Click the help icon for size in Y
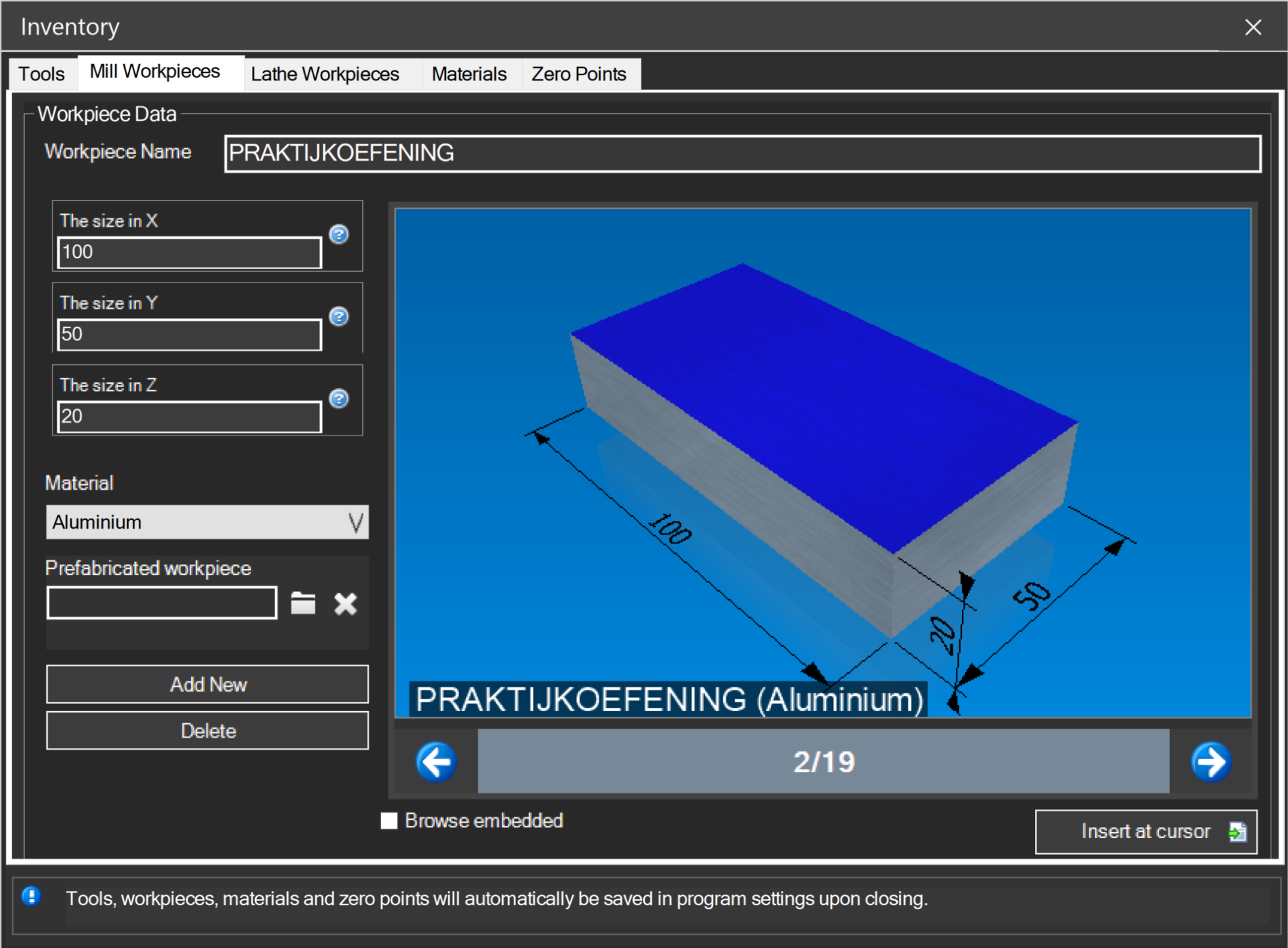1288x948 pixels. coord(339,316)
